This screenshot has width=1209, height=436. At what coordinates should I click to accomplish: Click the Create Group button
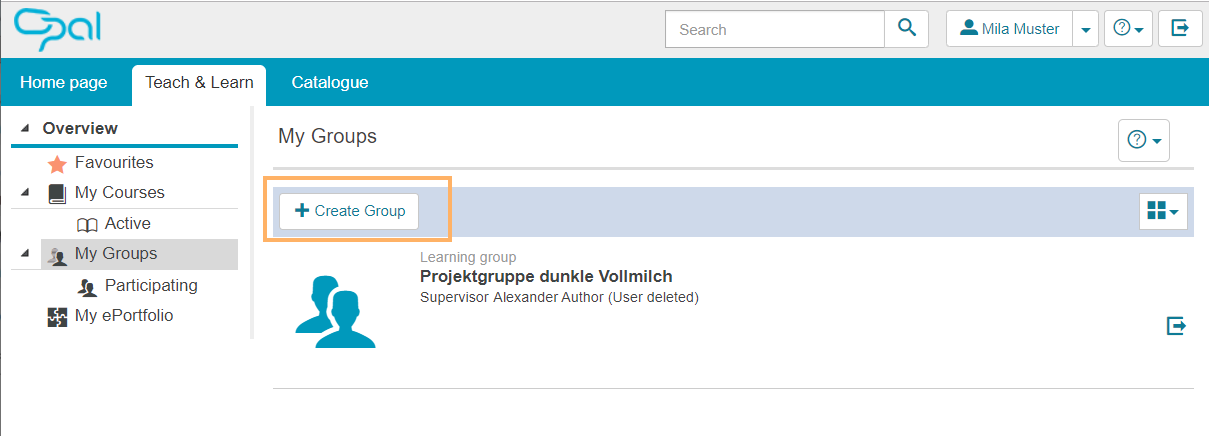[x=349, y=211]
